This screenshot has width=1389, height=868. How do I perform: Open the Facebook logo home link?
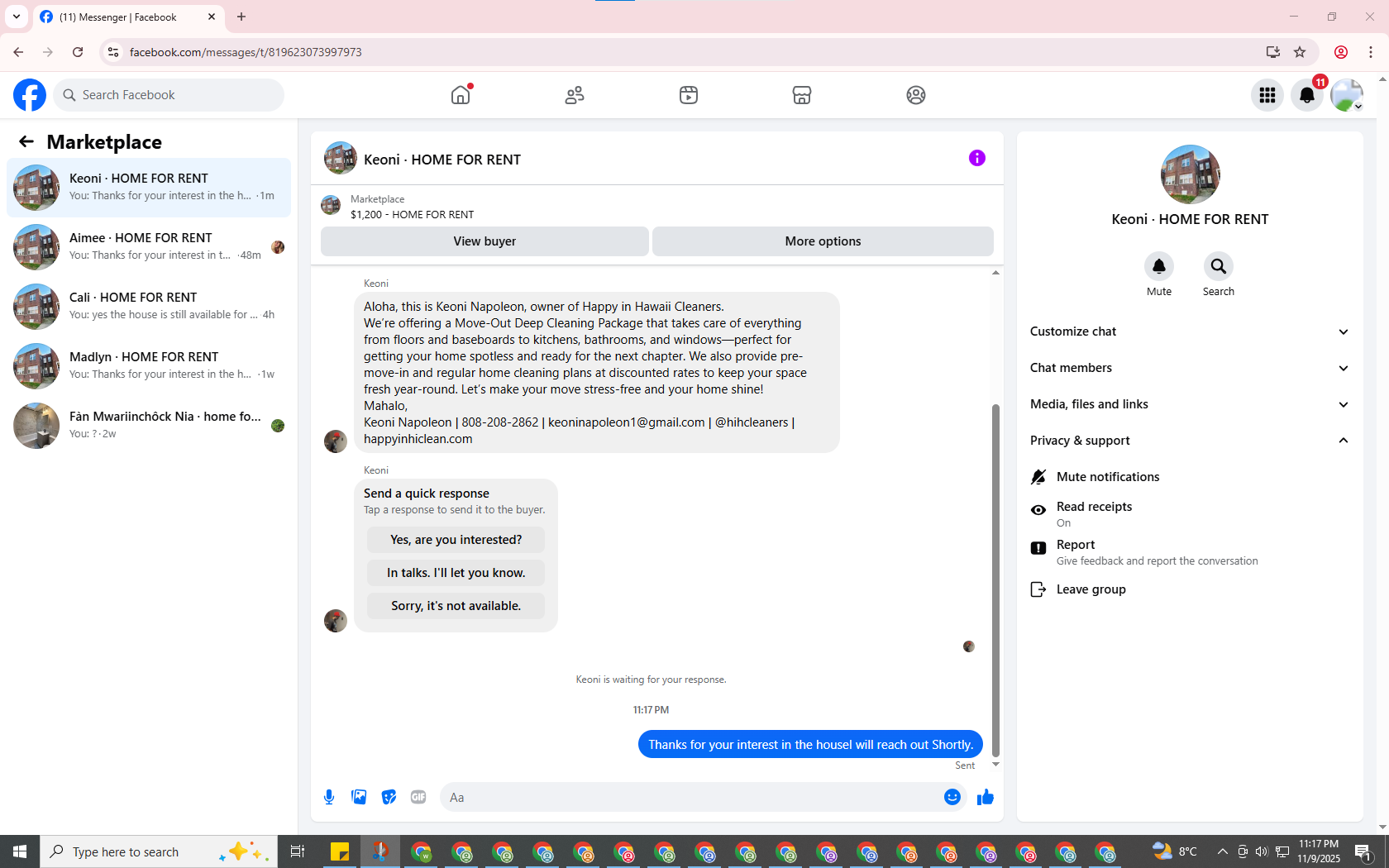[x=30, y=95]
